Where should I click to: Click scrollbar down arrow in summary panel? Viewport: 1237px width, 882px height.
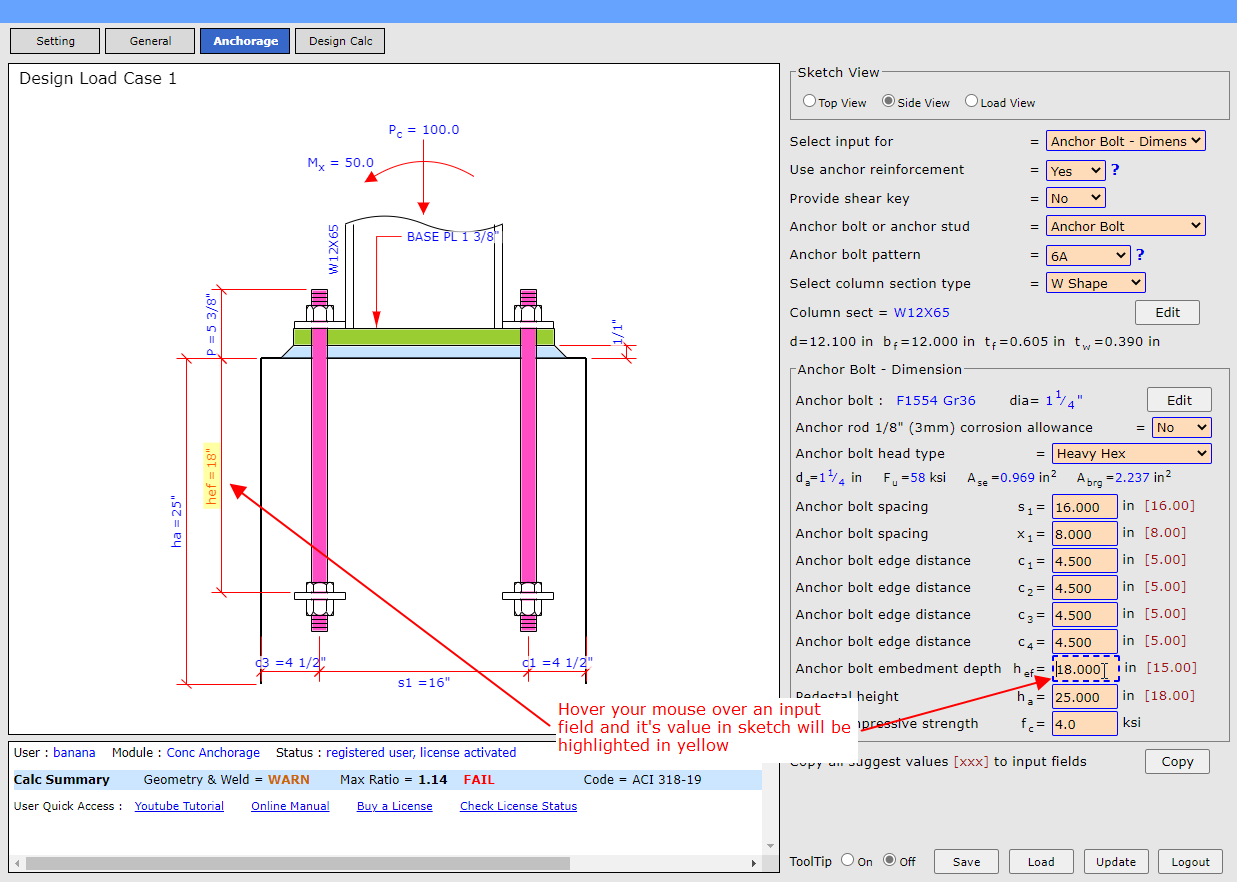point(770,846)
